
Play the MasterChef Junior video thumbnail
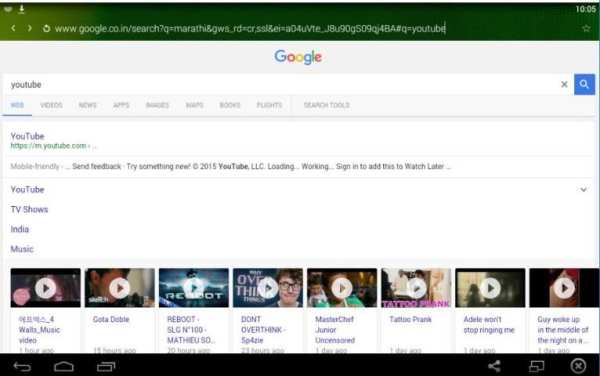pyautogui.click(x=342, y=288)
